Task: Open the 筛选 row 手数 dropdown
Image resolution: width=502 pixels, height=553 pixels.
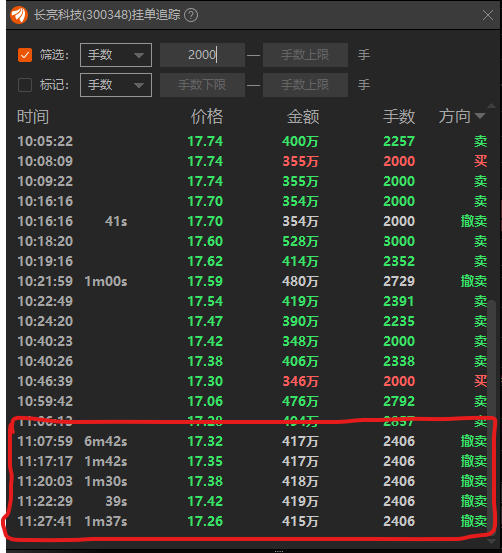Action: (x=116, y=55)
